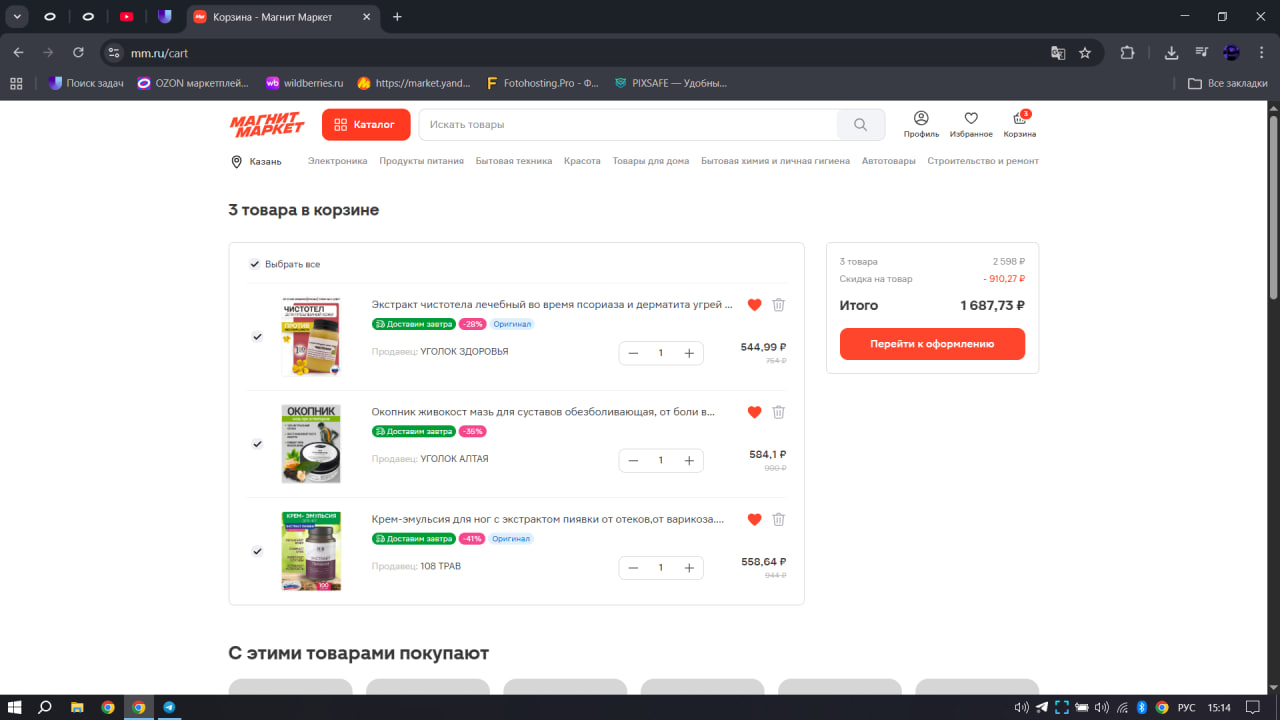Image resolution: width=1280 pixels, height=720 pixels.
Task: Increase quantity of Экстракт чистотела
Action: (x=689, y=353)
